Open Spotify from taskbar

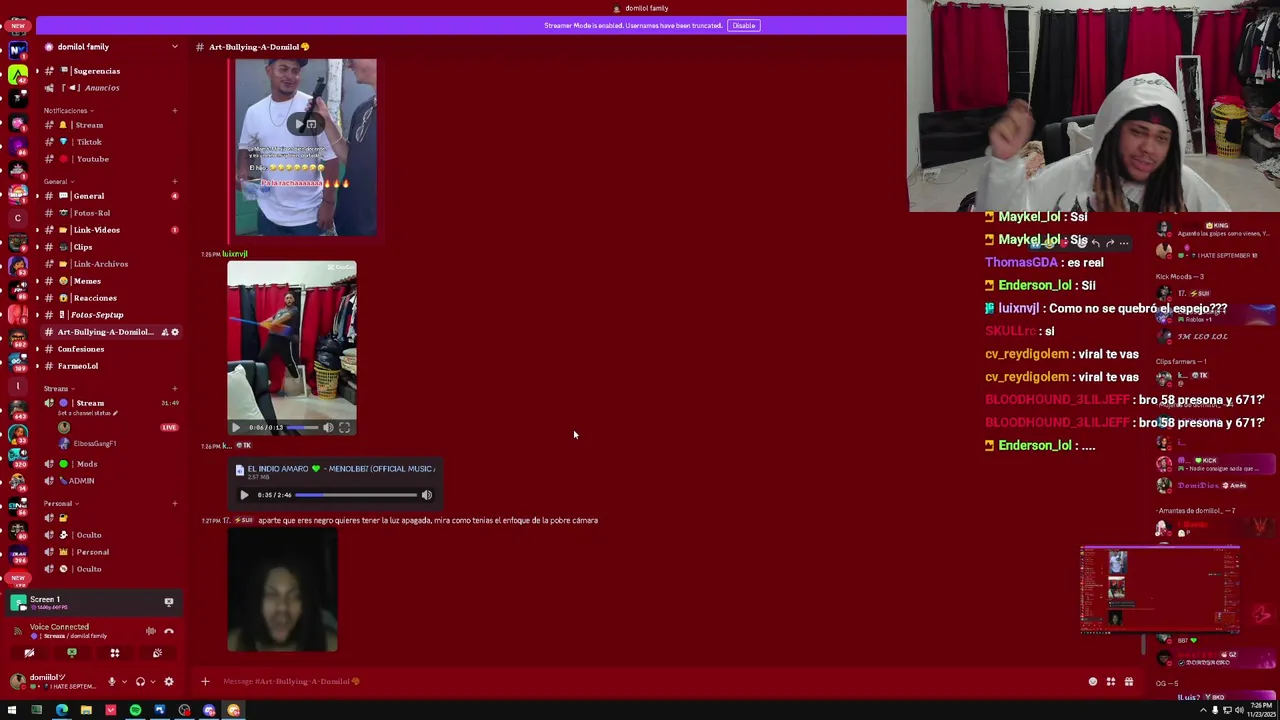click(x=135, y=711)
